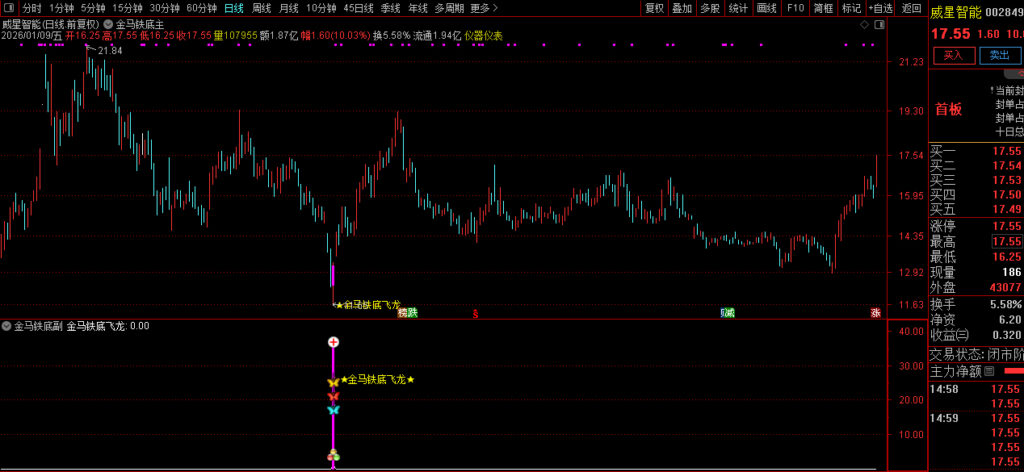The height and width of the screenshot is (472, 1024).
Task: Toggle 复权 price adjustment
Action: point(654,8)
